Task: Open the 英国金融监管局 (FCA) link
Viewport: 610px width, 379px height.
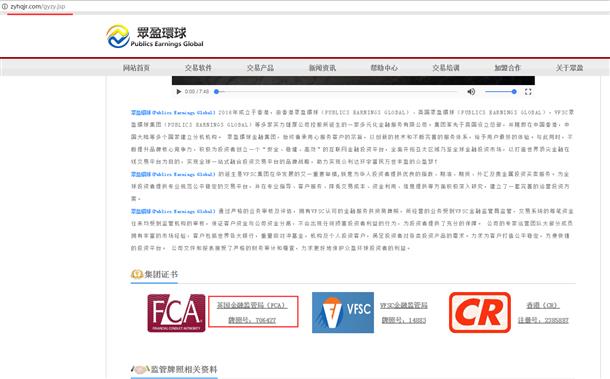Action: (x=252, y=305)
